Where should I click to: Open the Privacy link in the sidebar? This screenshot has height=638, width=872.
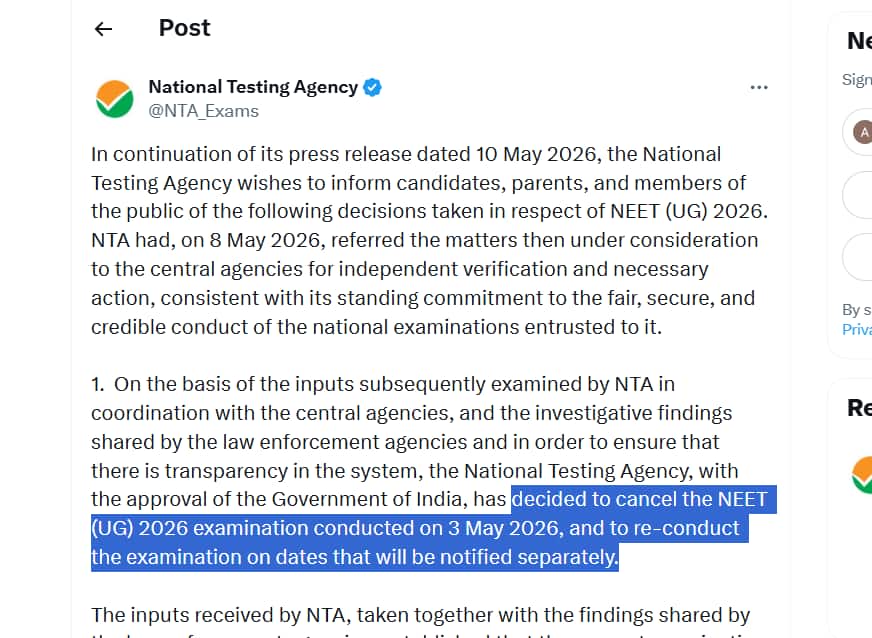[856, 329]
